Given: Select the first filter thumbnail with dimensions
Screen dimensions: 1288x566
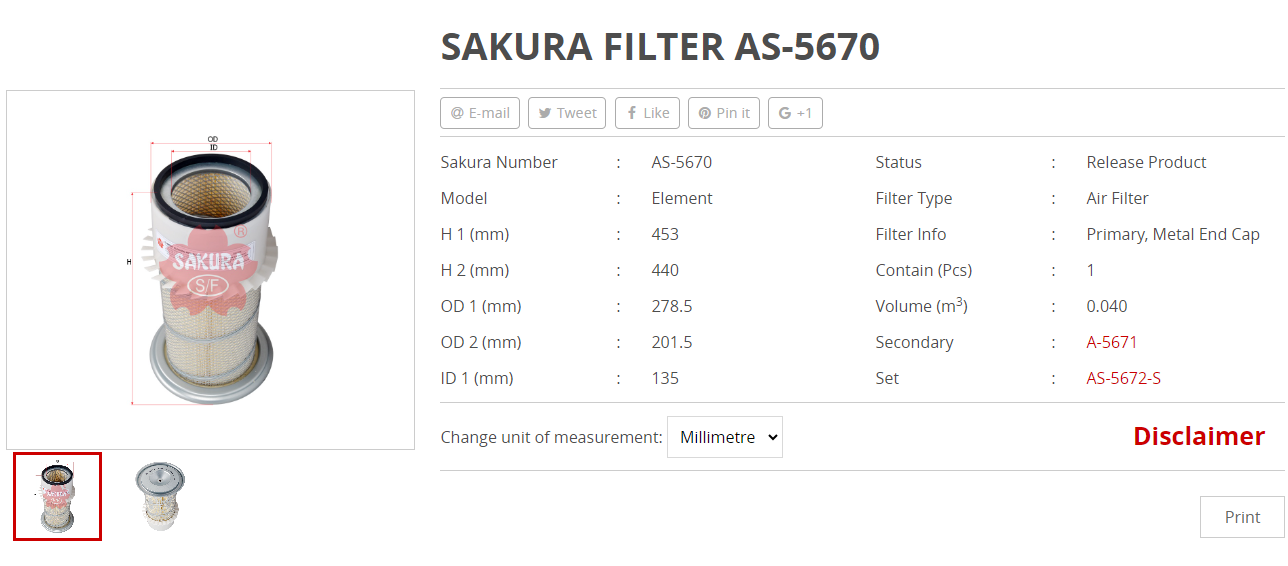Looking at the screenshot, I should coord(57,496).
